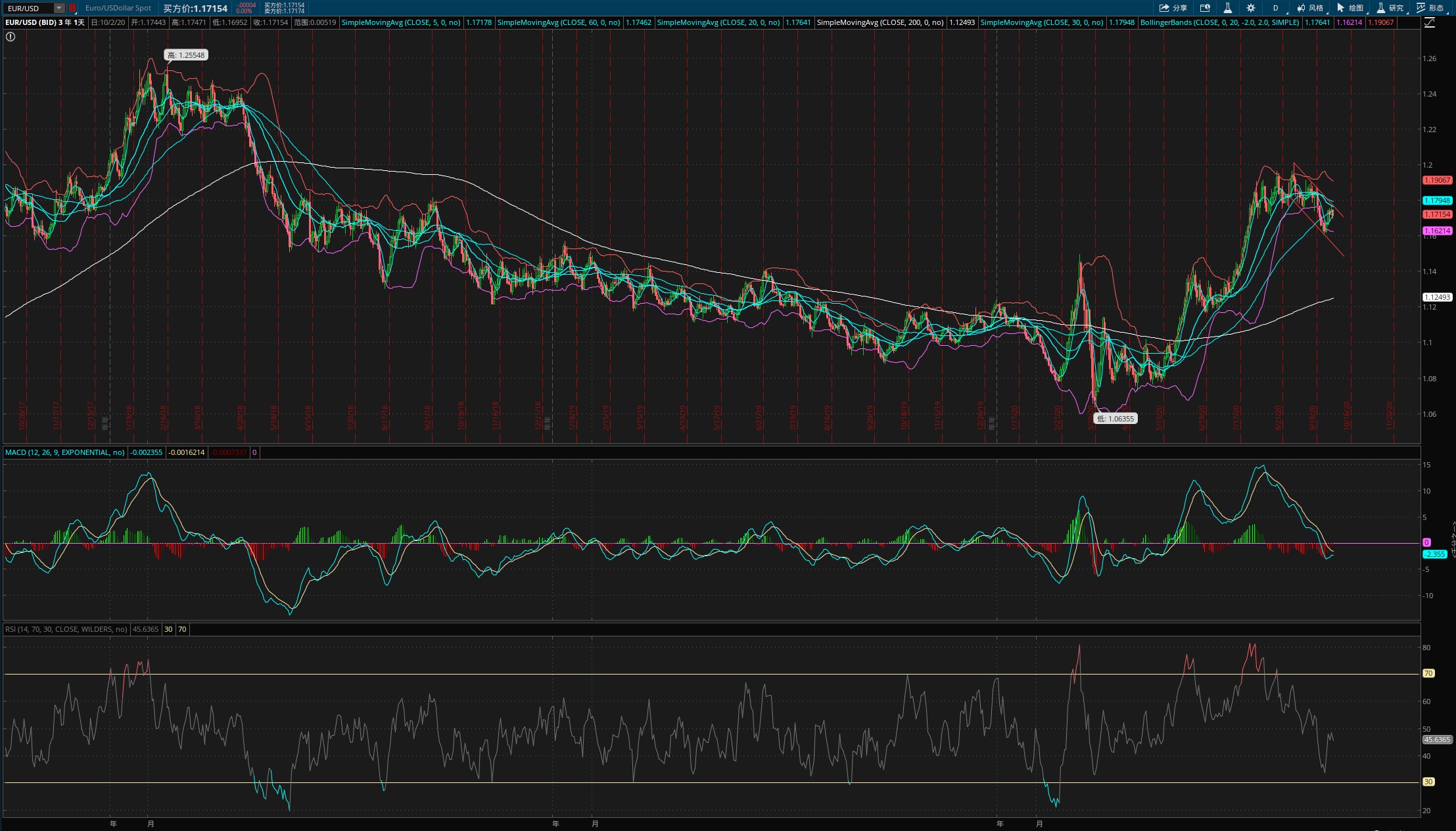Click the SimpleMovingAvg CLOSE 5 label
Viewport: 1456px width, 831px height.
coord(401,22)
